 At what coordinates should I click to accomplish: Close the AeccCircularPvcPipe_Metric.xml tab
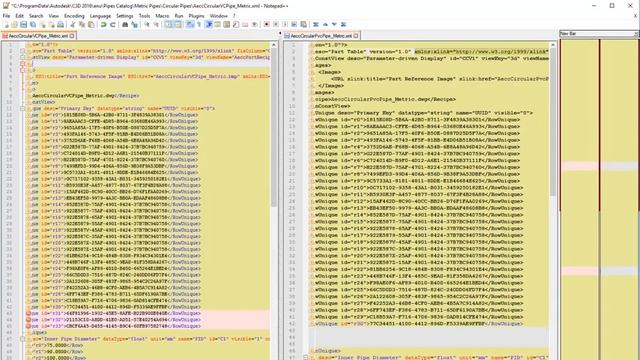click(x=356, y=36)
